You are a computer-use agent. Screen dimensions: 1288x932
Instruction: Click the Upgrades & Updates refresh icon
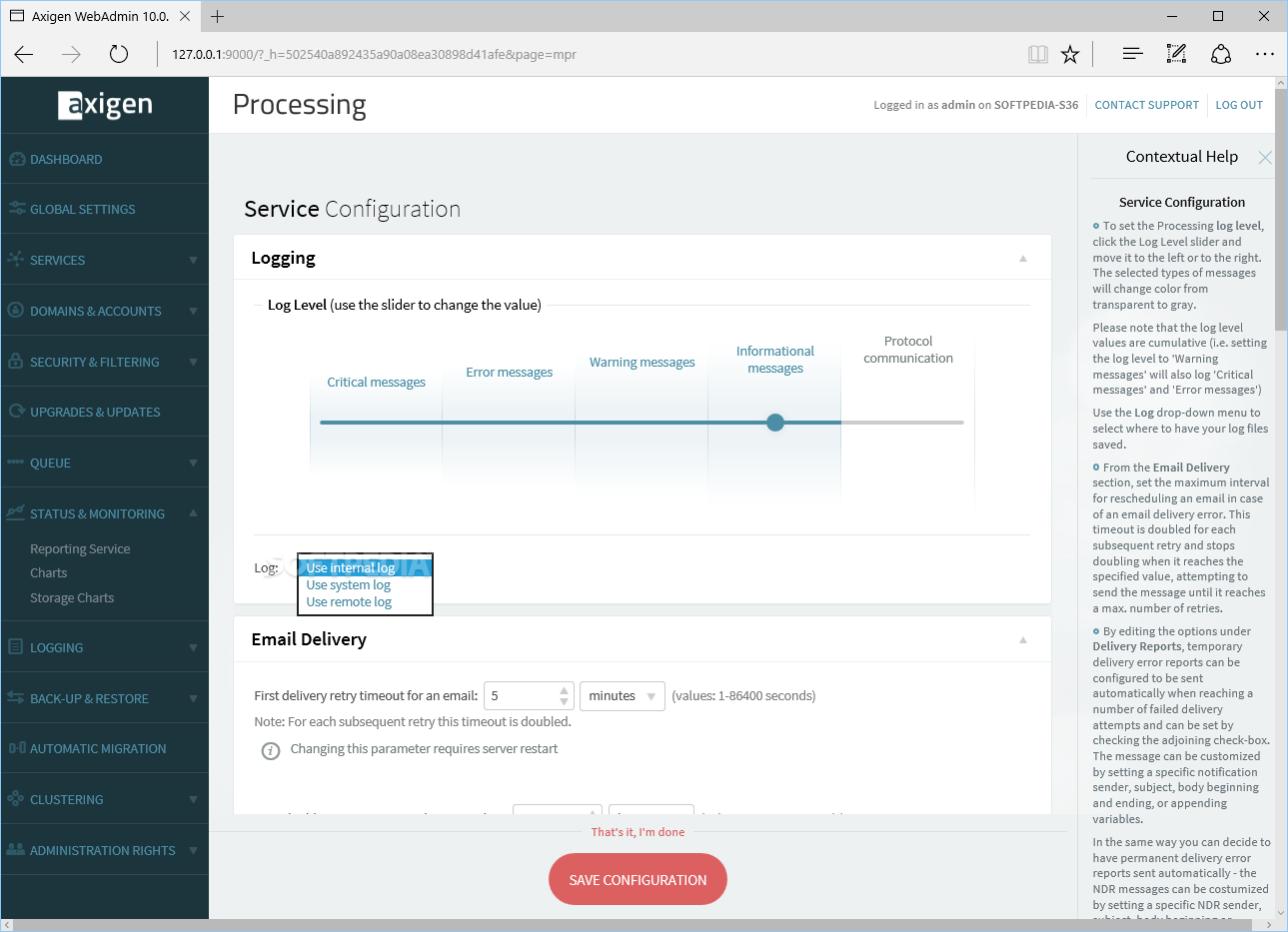(x=16, y=412)
